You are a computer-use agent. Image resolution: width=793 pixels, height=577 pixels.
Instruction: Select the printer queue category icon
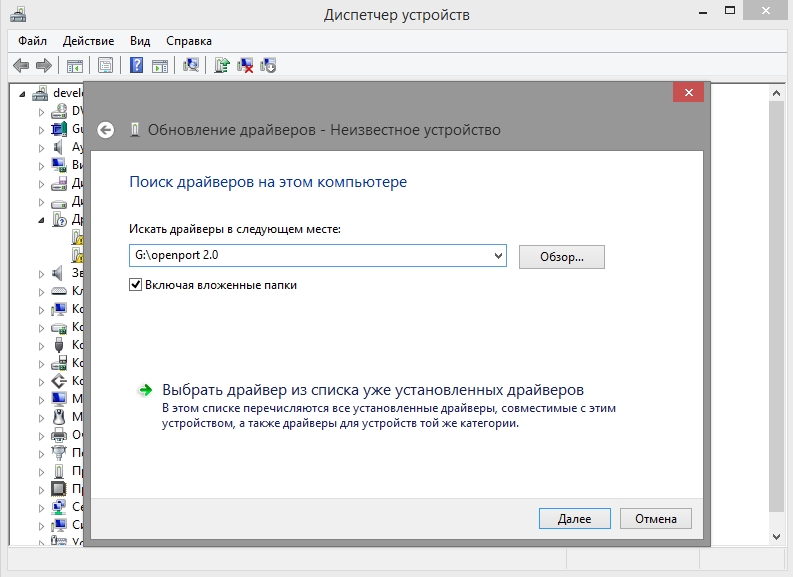point(59,435)
